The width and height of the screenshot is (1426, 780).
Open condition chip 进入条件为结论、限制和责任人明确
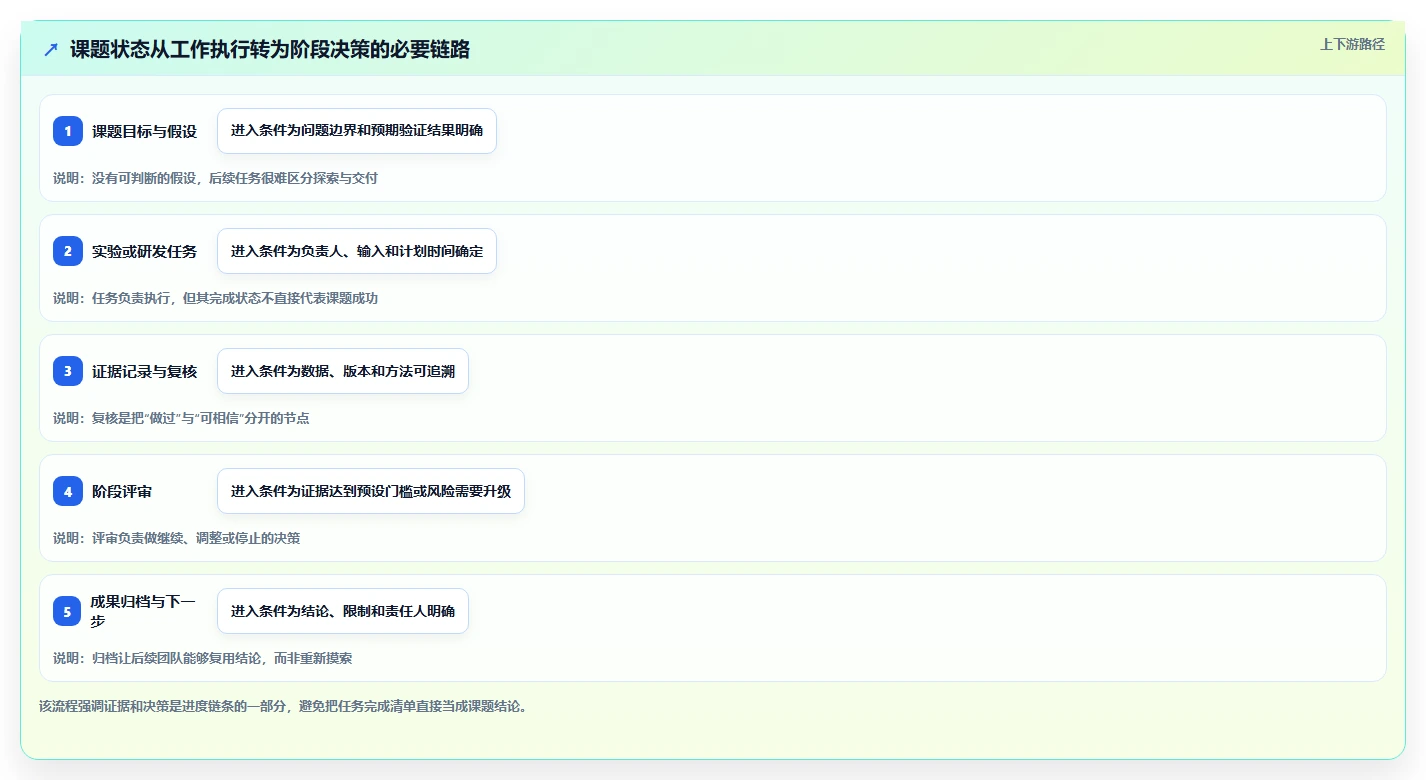[x=343, y=611]
